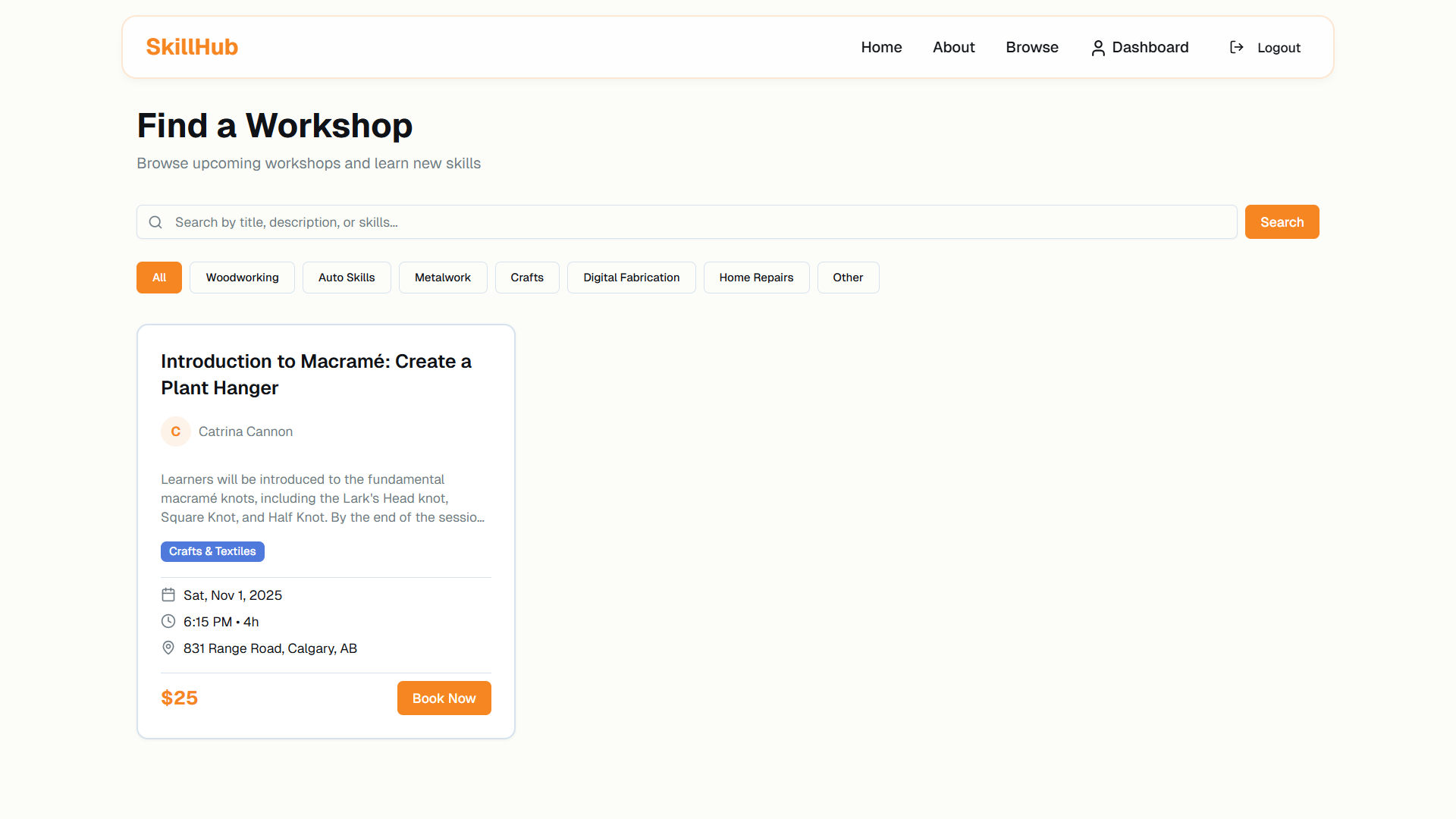This screenshot has width=1456, height=819.
Task: Click the magnifier icon in search field
Action: [x=155, y=222]
